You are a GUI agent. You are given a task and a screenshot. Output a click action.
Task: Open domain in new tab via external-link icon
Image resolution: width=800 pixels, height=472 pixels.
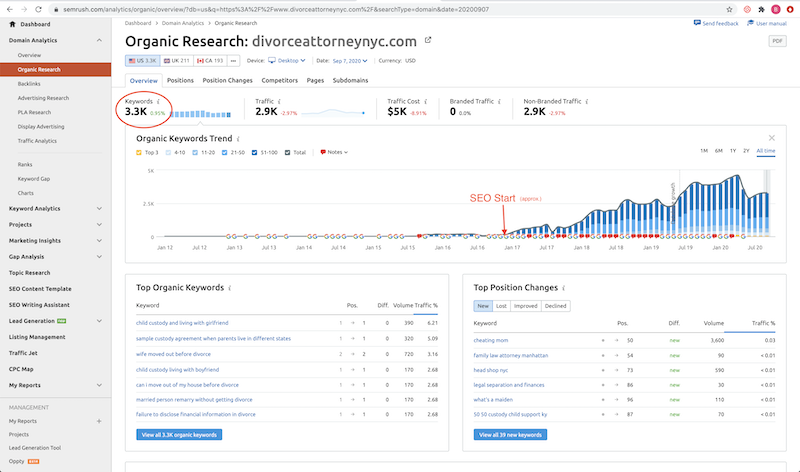(x=428, y=40)
